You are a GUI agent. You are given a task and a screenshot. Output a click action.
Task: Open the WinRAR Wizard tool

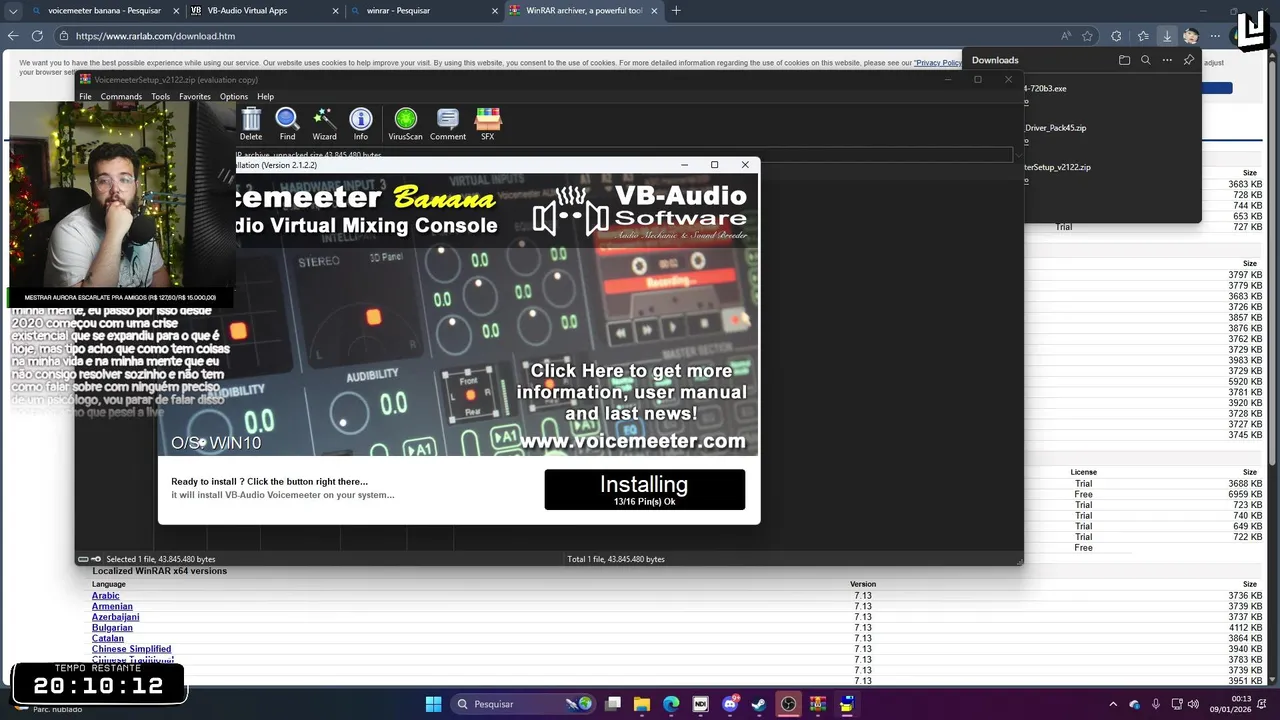324,125
